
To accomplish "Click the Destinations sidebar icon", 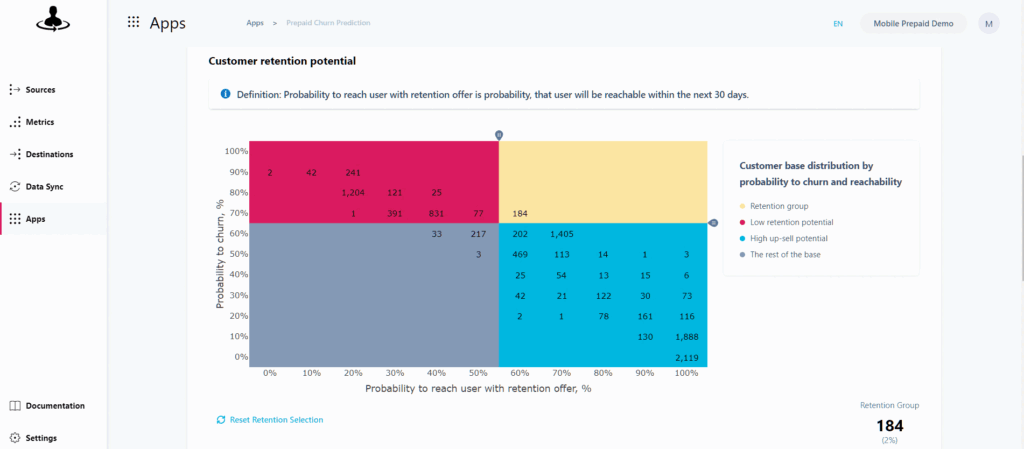I will pyautogui.click(x=15, y=155).
